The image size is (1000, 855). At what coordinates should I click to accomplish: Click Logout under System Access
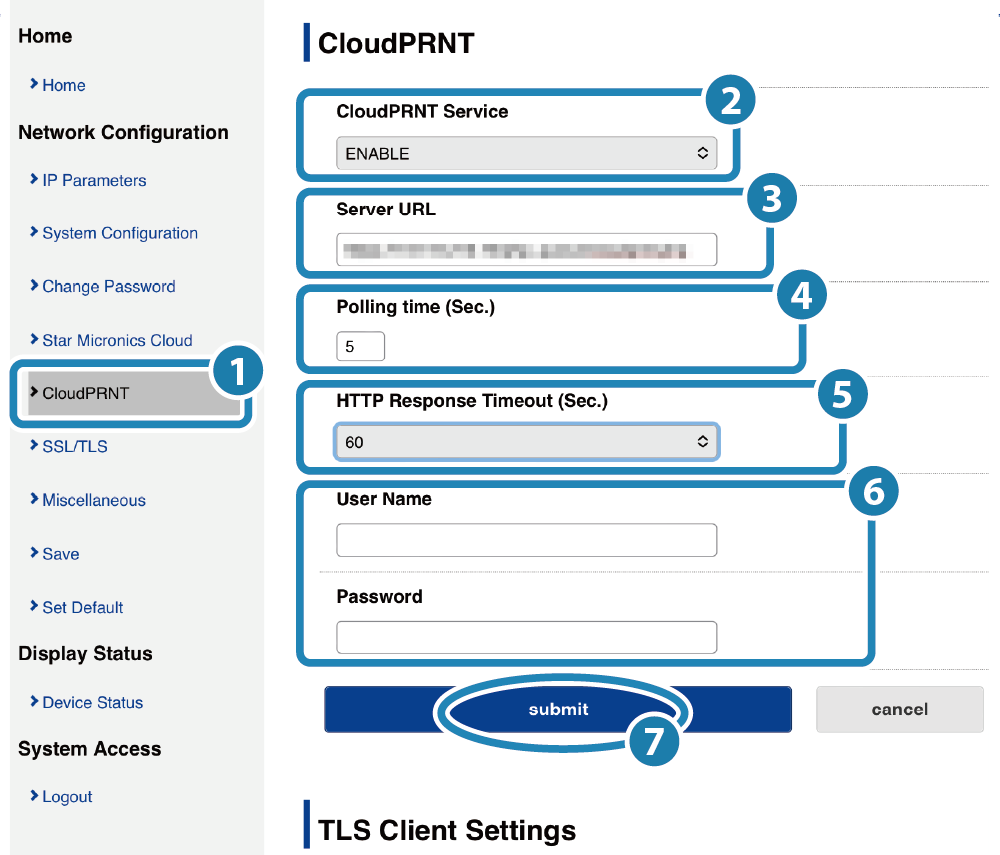[x=67, y=798]
